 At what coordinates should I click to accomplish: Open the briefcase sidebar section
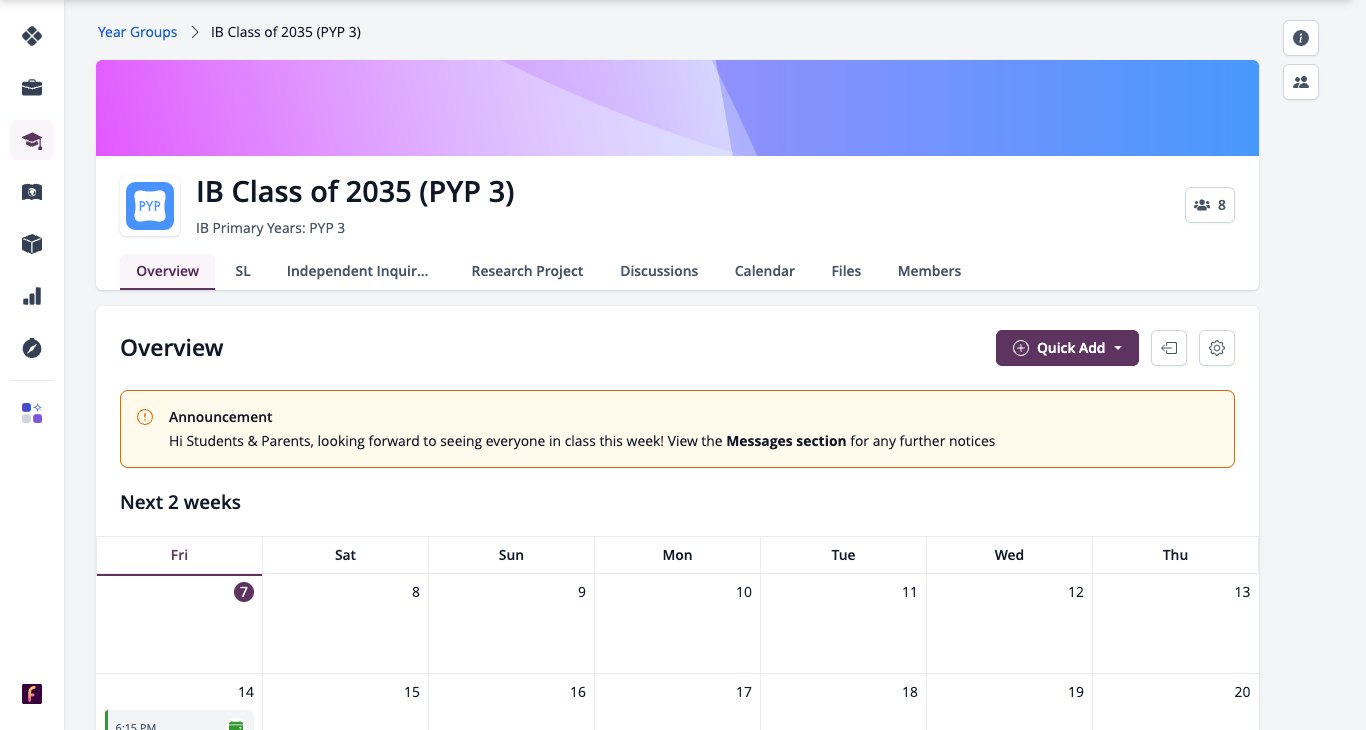tap(32, 88)
